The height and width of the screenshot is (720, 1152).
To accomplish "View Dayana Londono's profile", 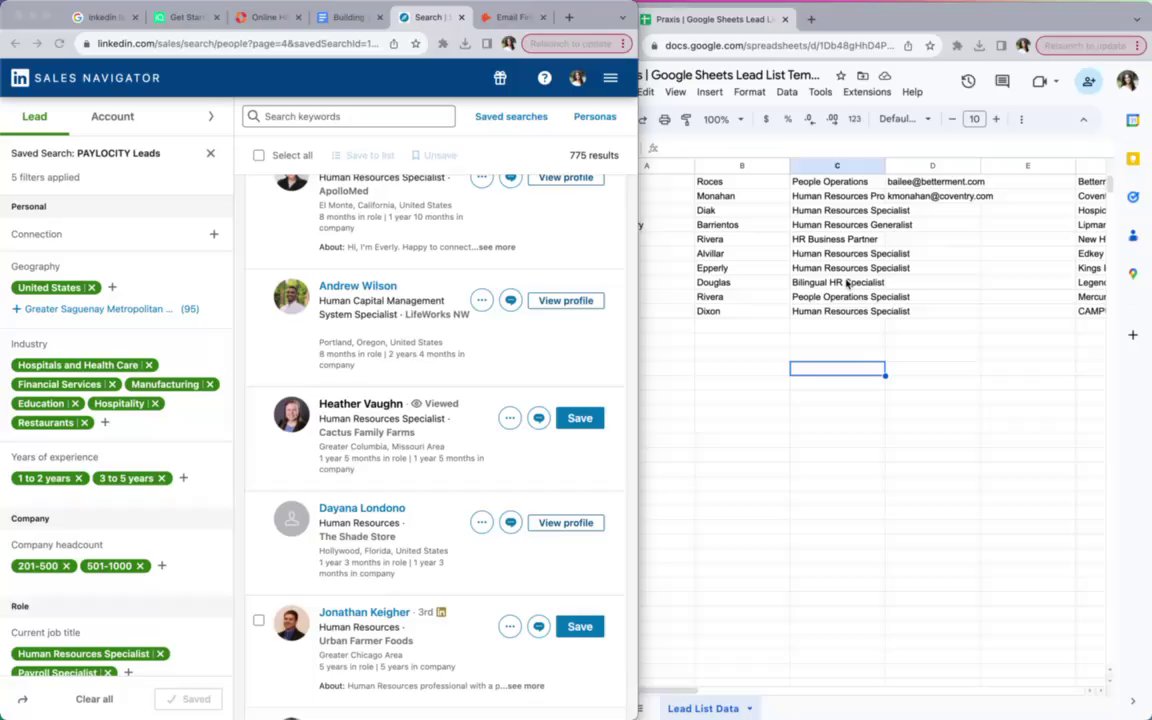I will (566, 523).
